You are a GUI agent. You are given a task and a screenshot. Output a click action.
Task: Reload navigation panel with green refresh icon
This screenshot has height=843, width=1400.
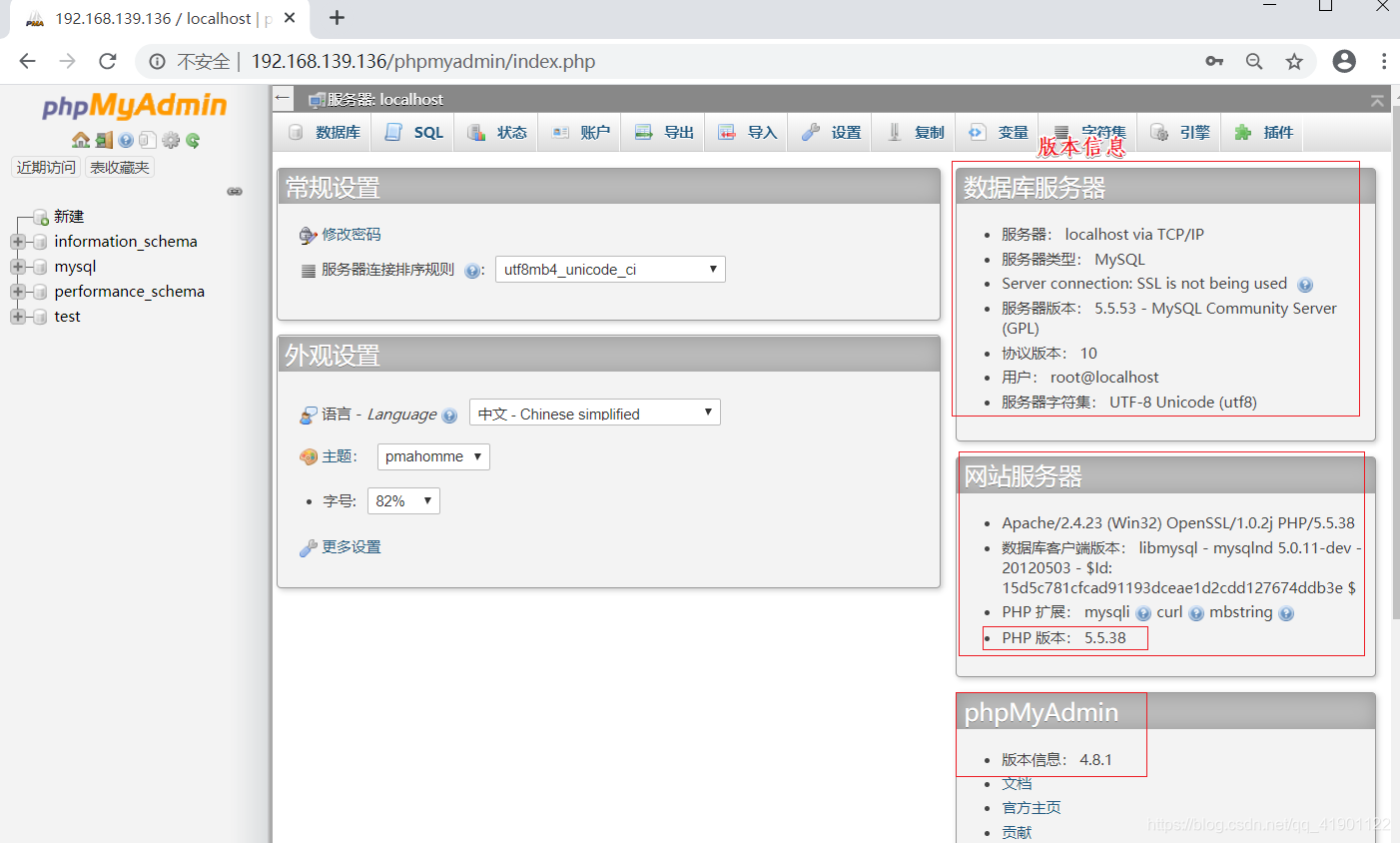click(x=193, y=140)
